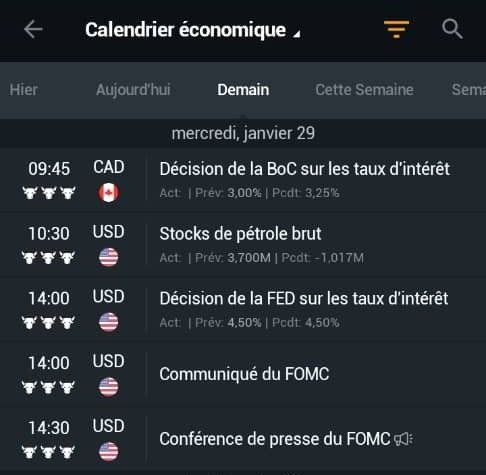Viewport: 486px width, 475px height.
Task: Tap the back arrow icon
Action: pos(33,29)
